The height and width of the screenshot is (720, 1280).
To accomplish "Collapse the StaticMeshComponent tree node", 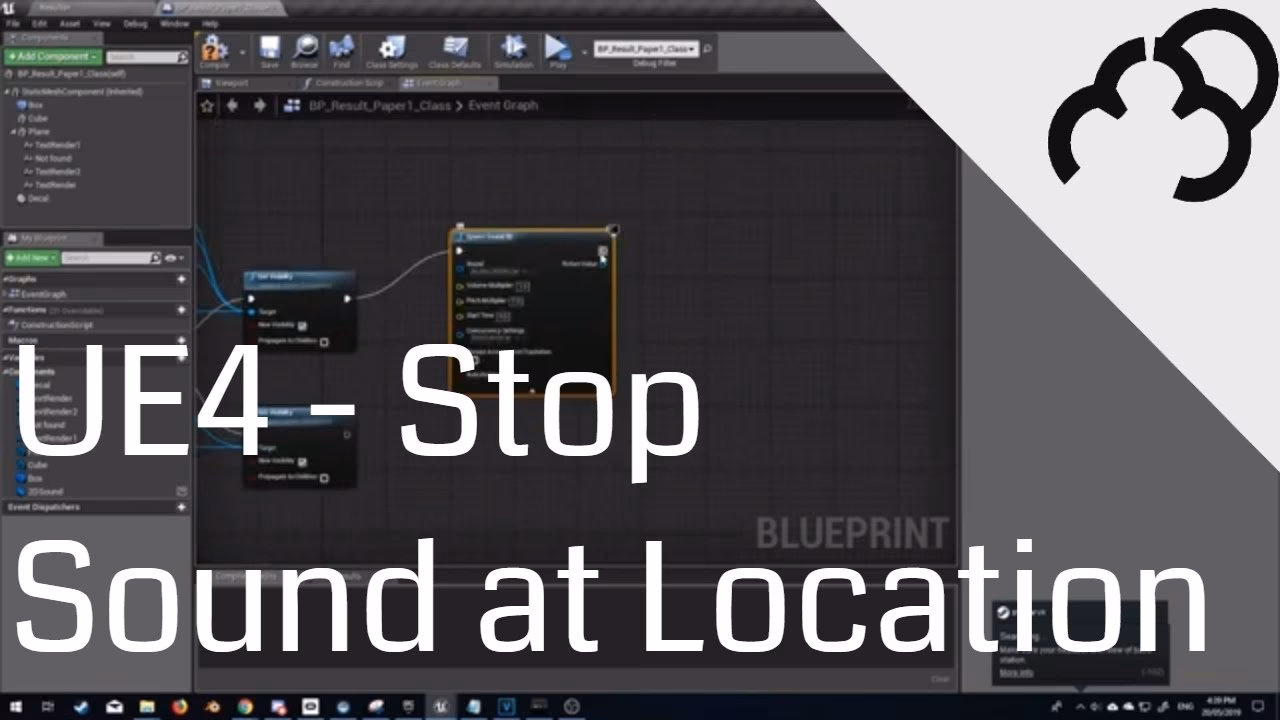I will 7,92.
